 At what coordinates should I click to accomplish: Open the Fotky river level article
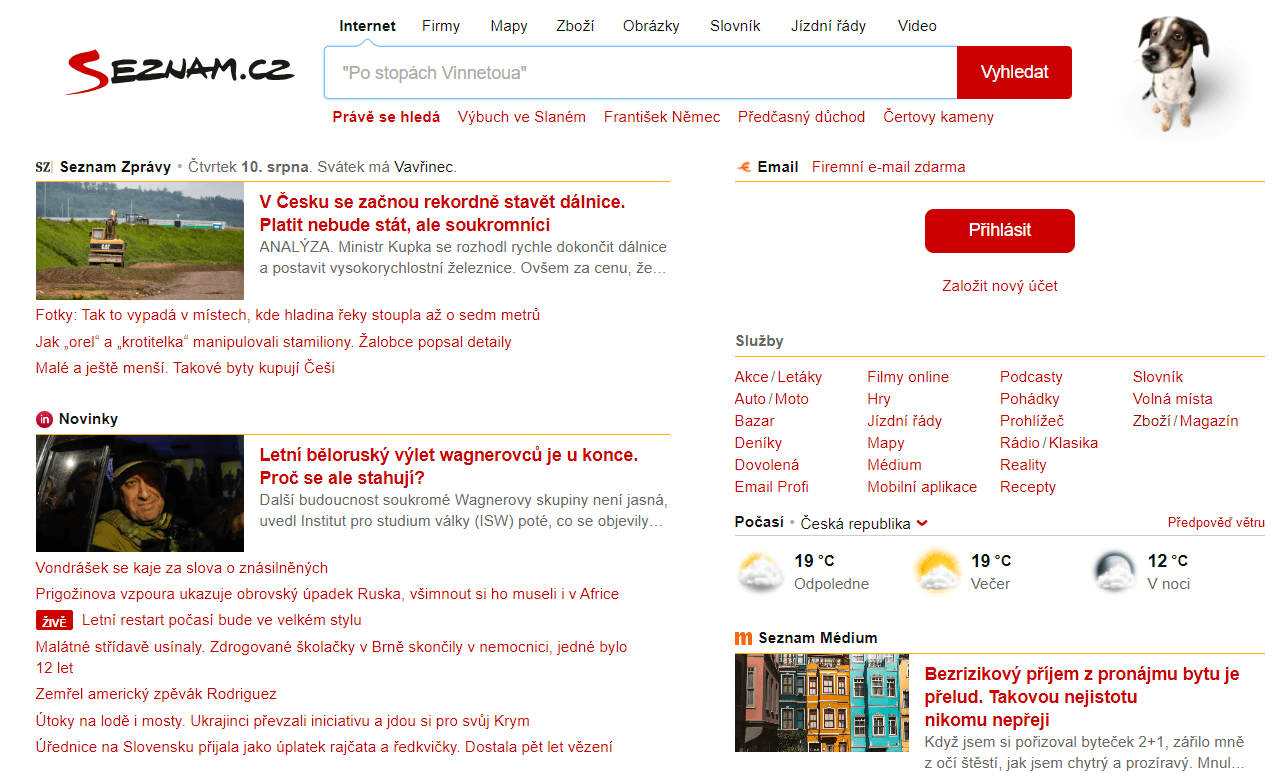coord(288,315)
